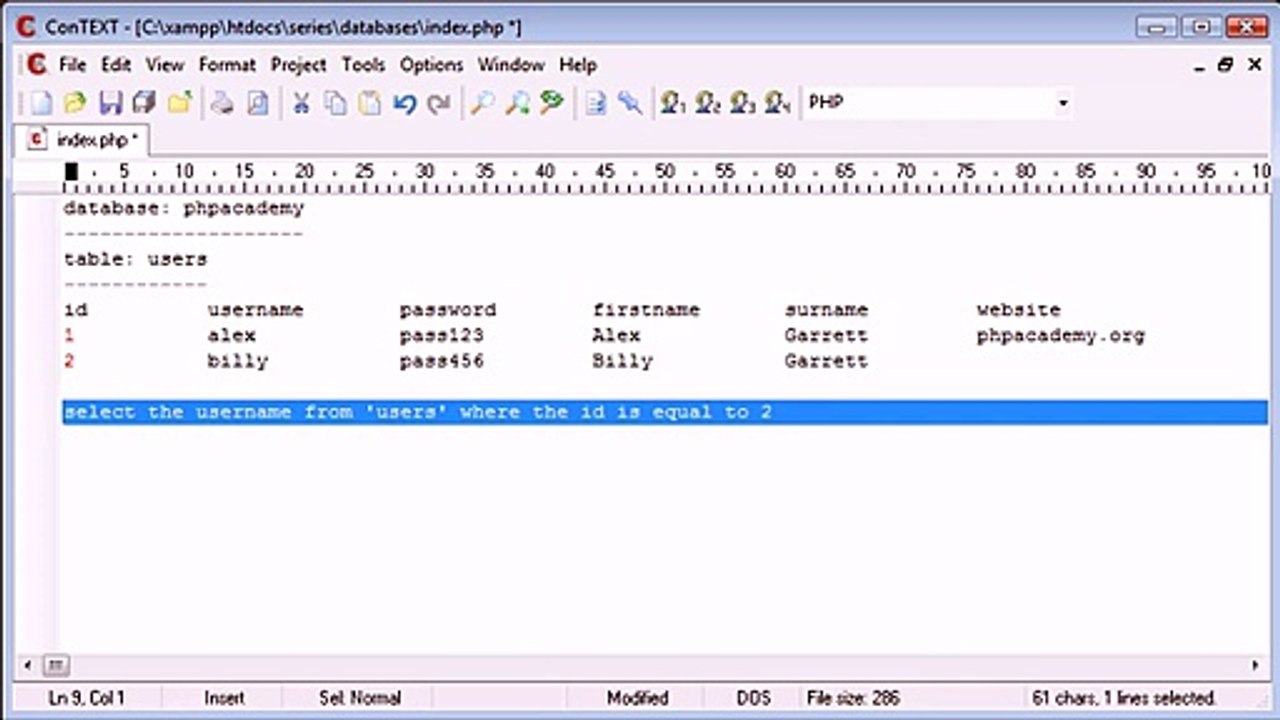Click the 'table: users' line
This screenshot has width=1280, height=720.
pos(135,259)
